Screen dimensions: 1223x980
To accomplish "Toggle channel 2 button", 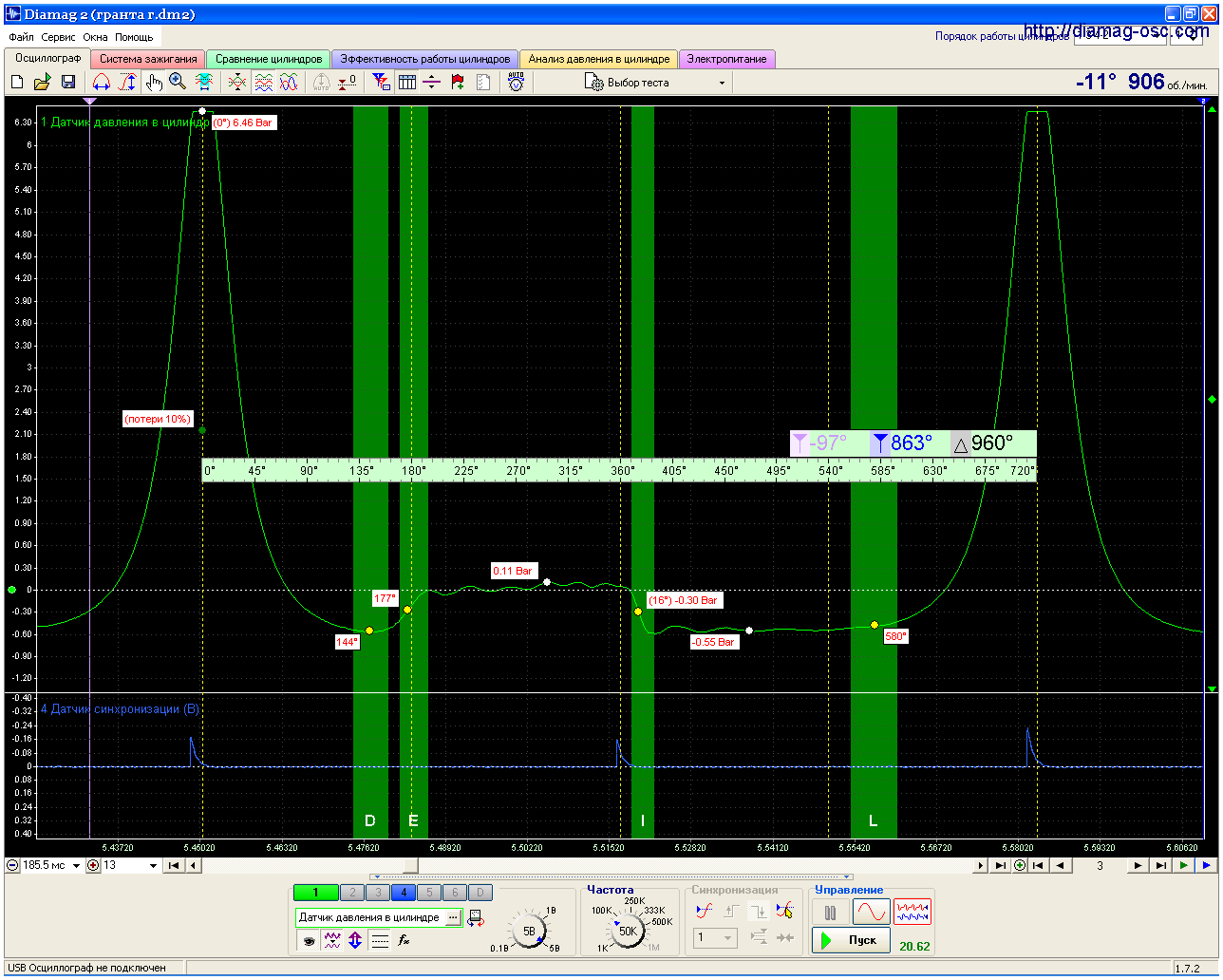I will pos(352,893).
